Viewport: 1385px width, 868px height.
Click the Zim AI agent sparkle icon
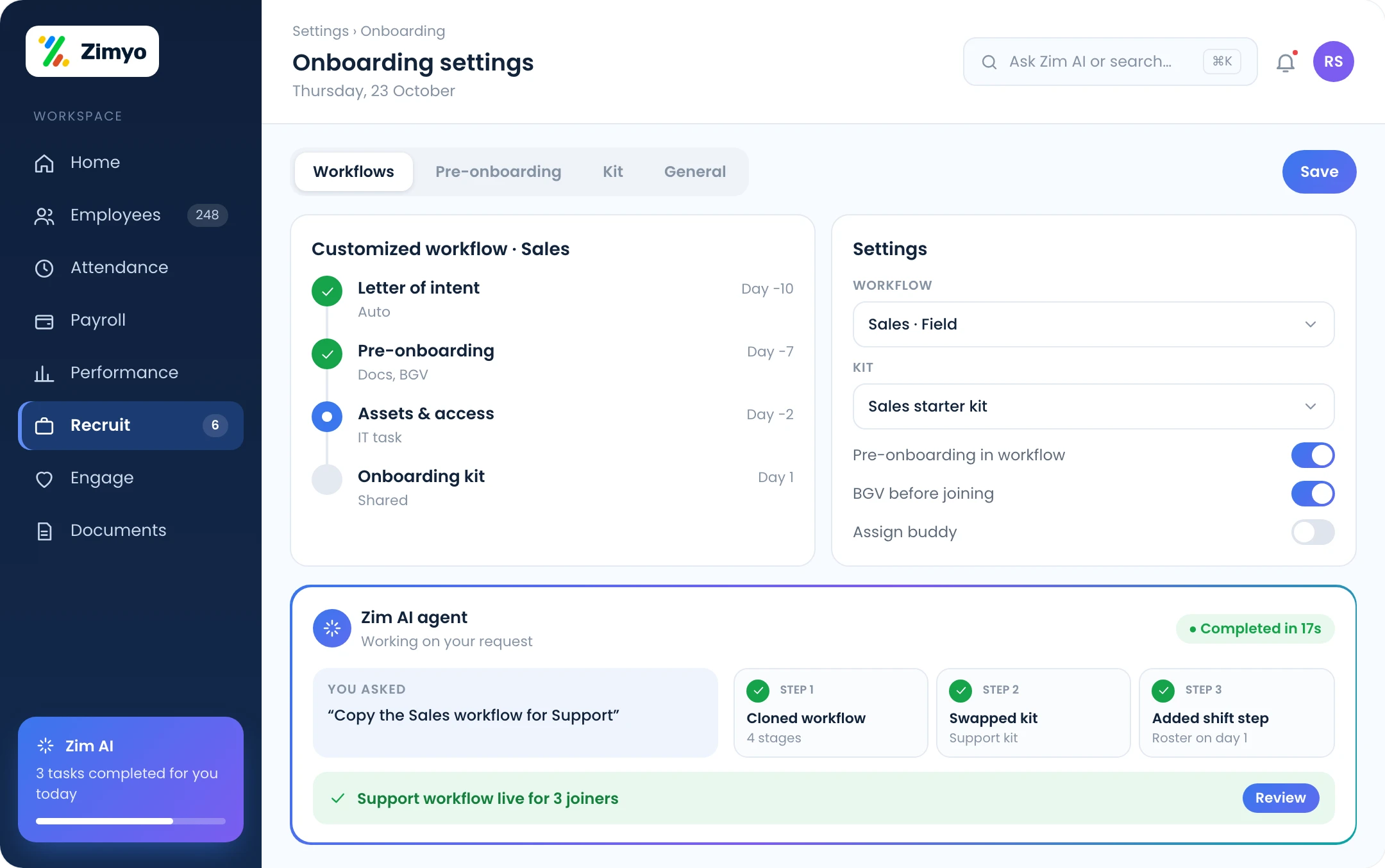point(332,628)
